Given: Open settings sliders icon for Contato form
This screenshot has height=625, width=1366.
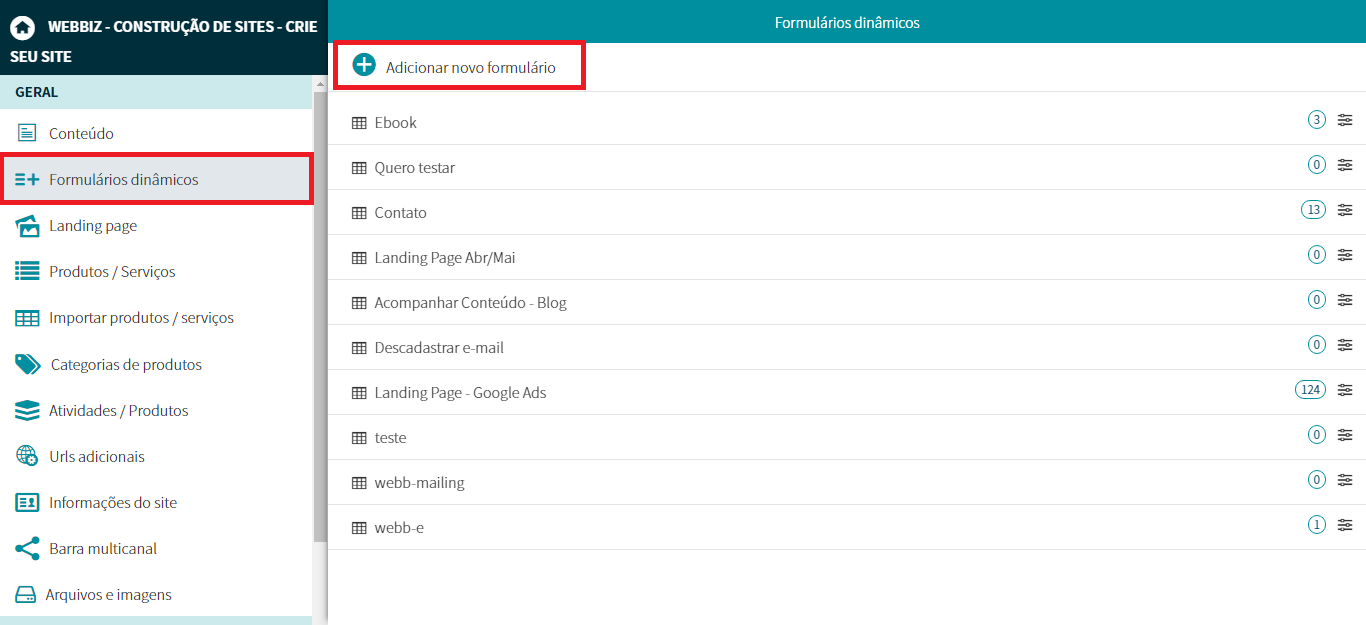Looking at the screenshot, I should point(1345,210).
